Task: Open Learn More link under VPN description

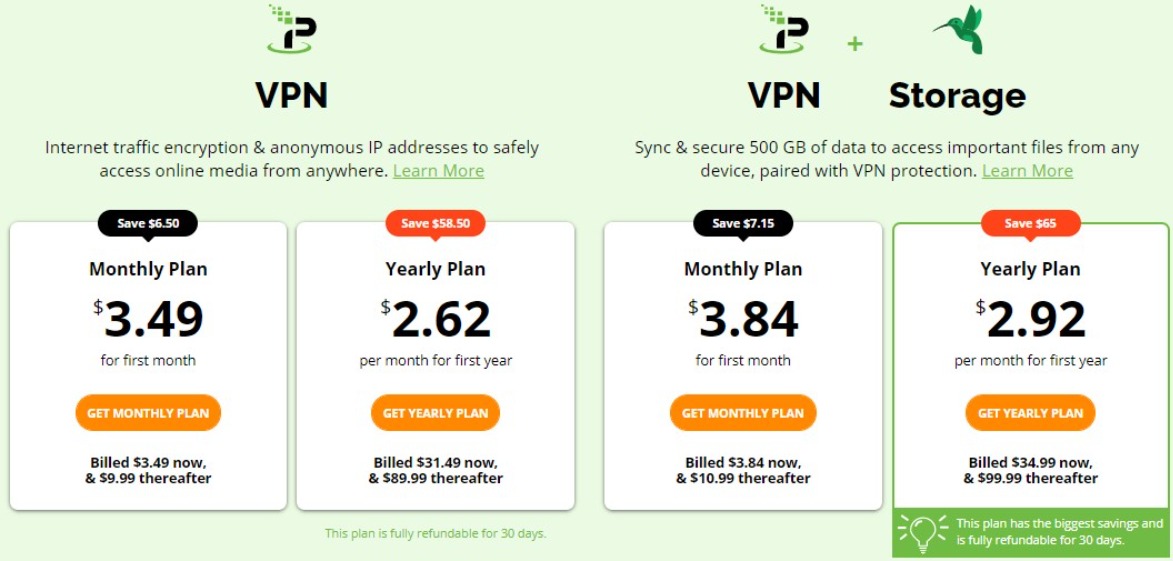Action: pos(438,171)
